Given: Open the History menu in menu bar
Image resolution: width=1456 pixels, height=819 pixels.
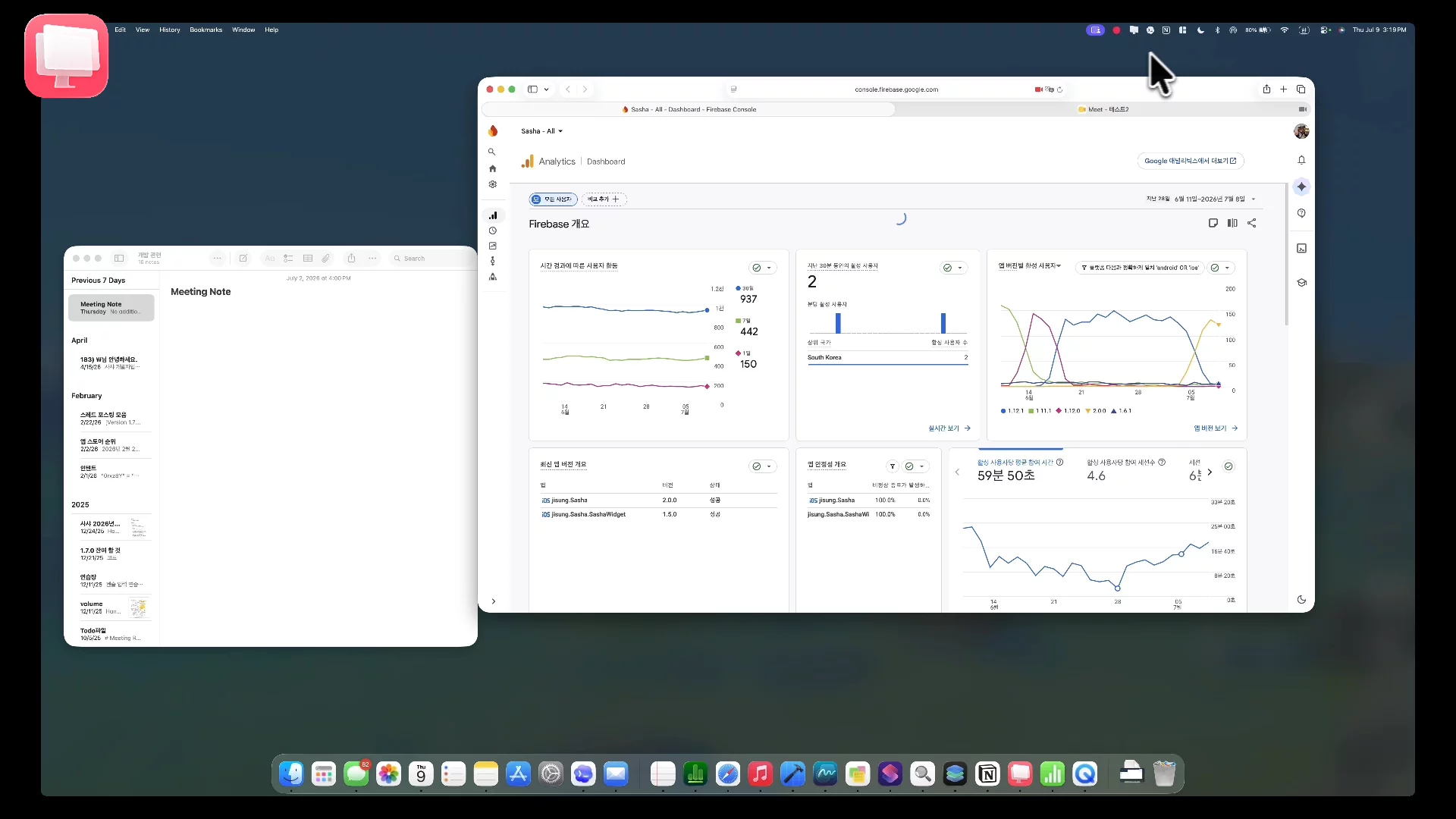Looking at the screenshot, I should click(169, 30).
